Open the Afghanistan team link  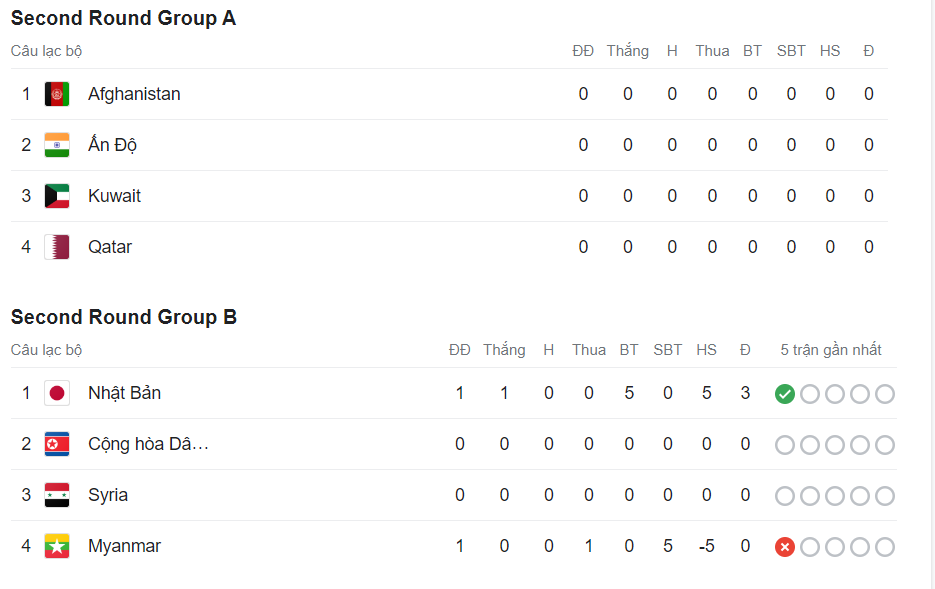134,94
